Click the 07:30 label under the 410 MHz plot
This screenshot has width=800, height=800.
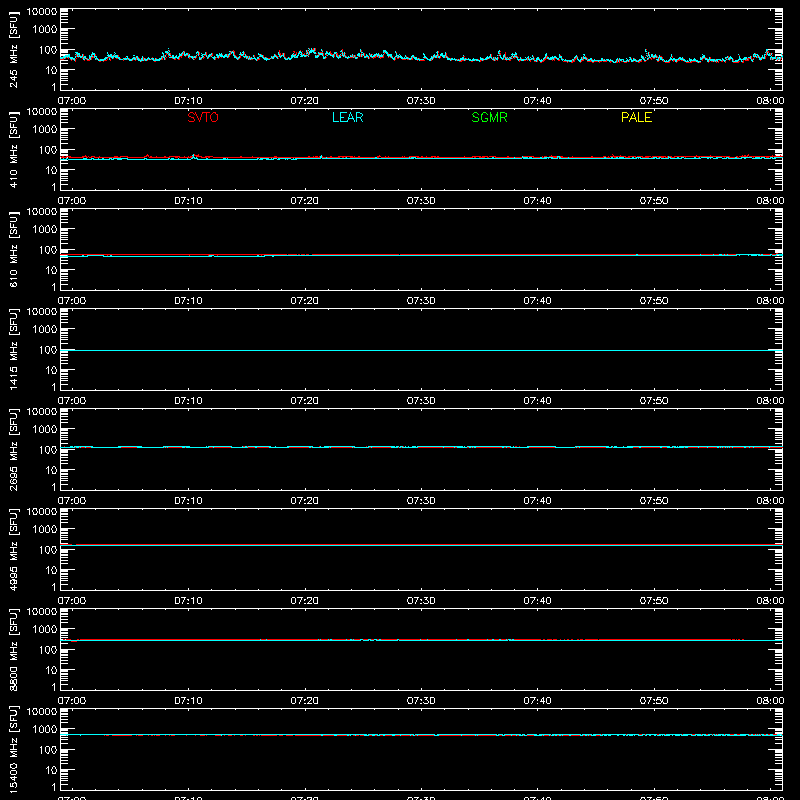(x=421, y=201)
